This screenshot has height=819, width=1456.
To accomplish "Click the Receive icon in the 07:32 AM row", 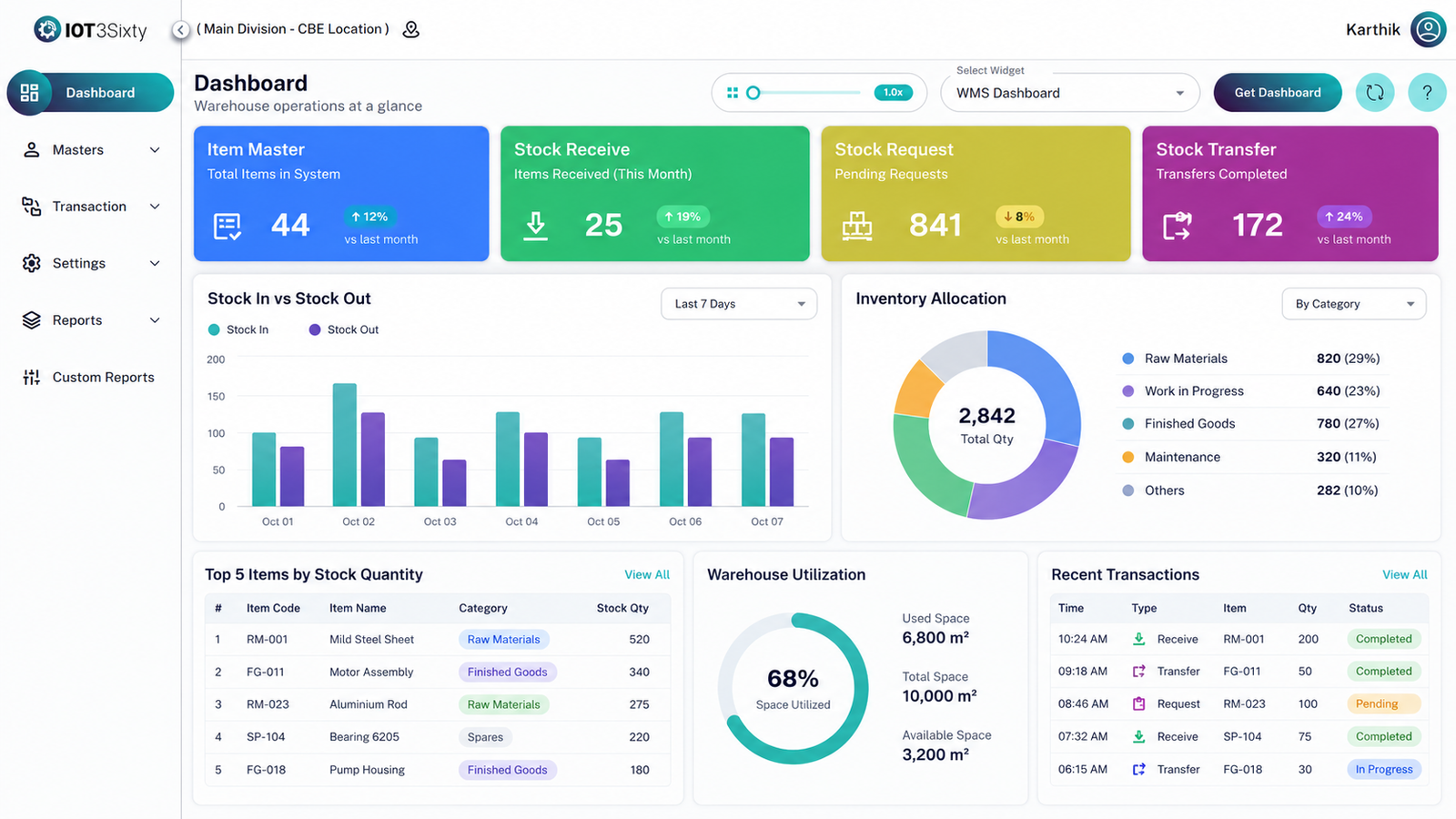I will (x=1138, y=736).
